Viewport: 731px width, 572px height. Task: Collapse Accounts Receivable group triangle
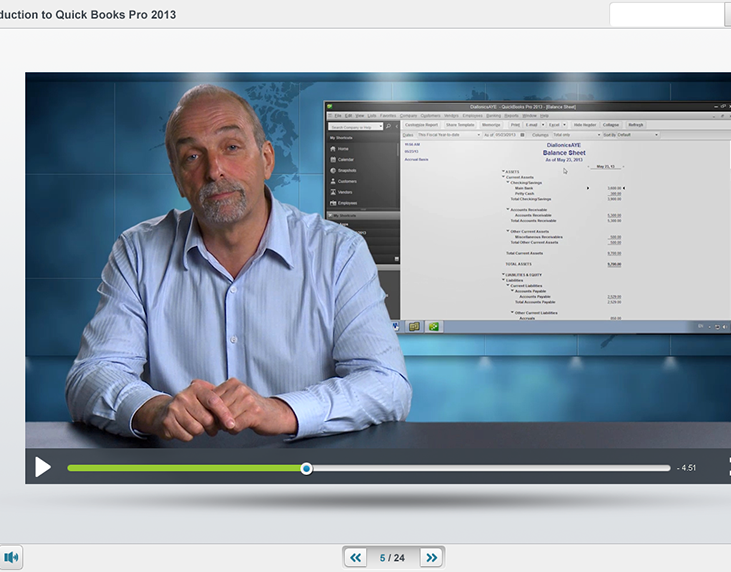[x=508, y=209]
